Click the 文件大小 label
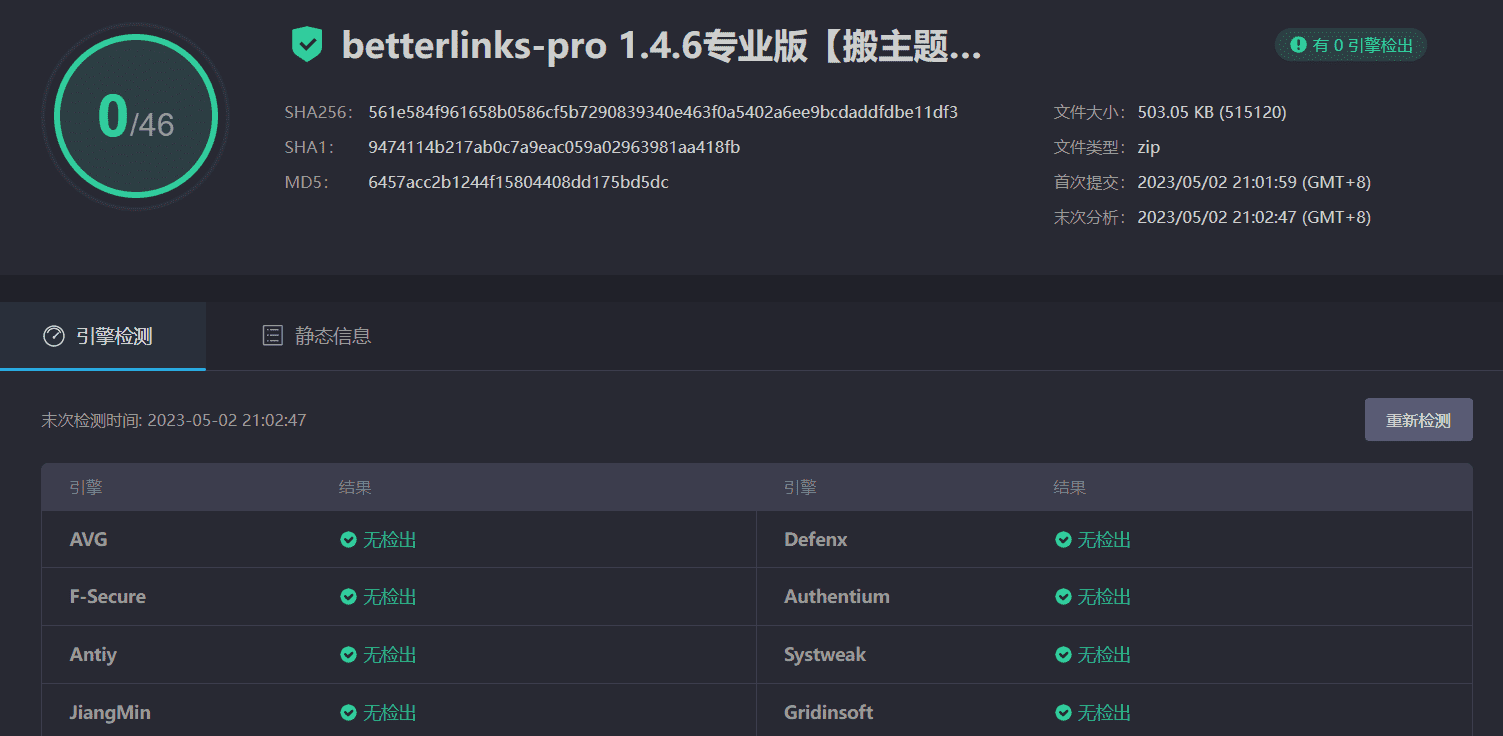 click(x=1091, y=112)
